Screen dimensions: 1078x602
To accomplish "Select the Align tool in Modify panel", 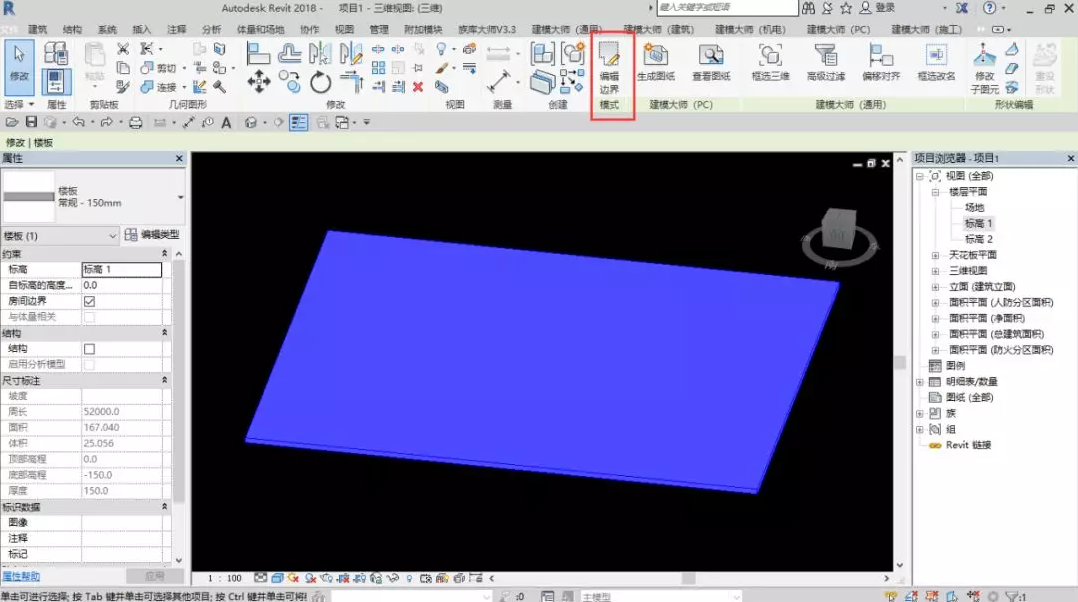I will pos(258,53).
